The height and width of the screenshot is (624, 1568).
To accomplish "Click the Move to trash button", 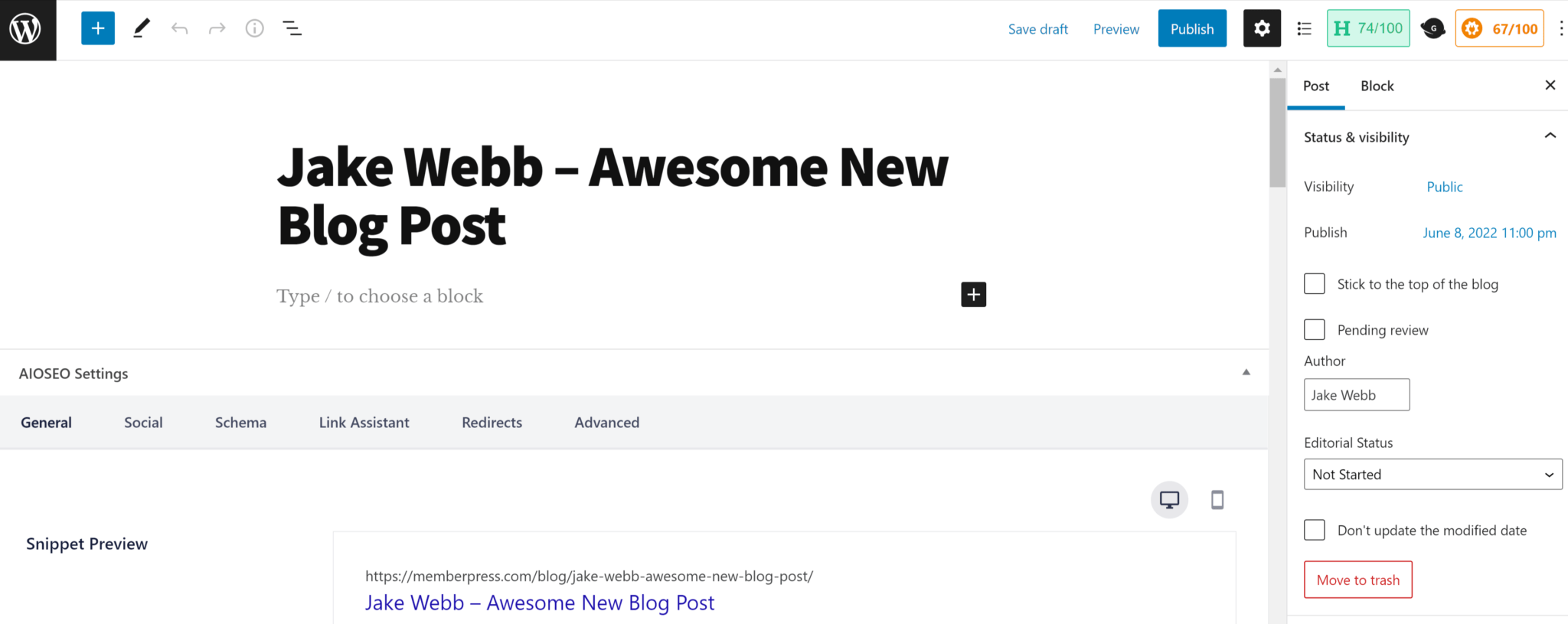I will click(x=1358, y=580).
